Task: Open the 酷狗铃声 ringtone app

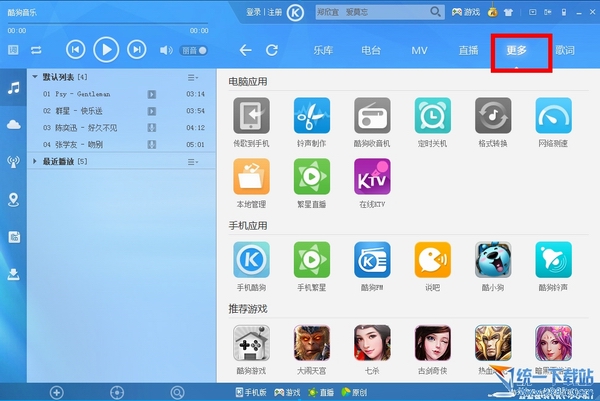Action: coord(554,260)
